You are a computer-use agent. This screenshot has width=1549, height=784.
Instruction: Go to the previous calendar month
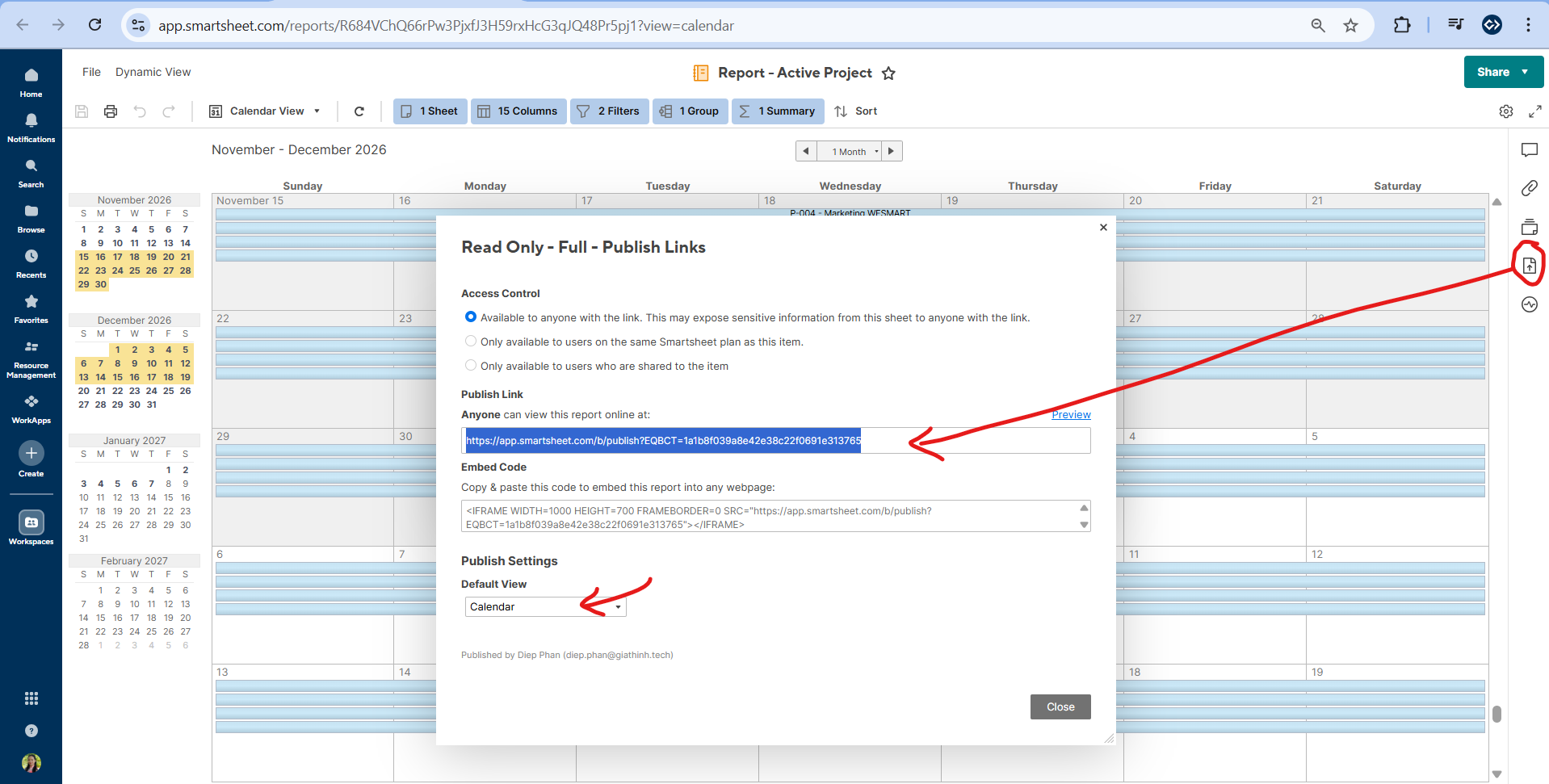(806, 151)
